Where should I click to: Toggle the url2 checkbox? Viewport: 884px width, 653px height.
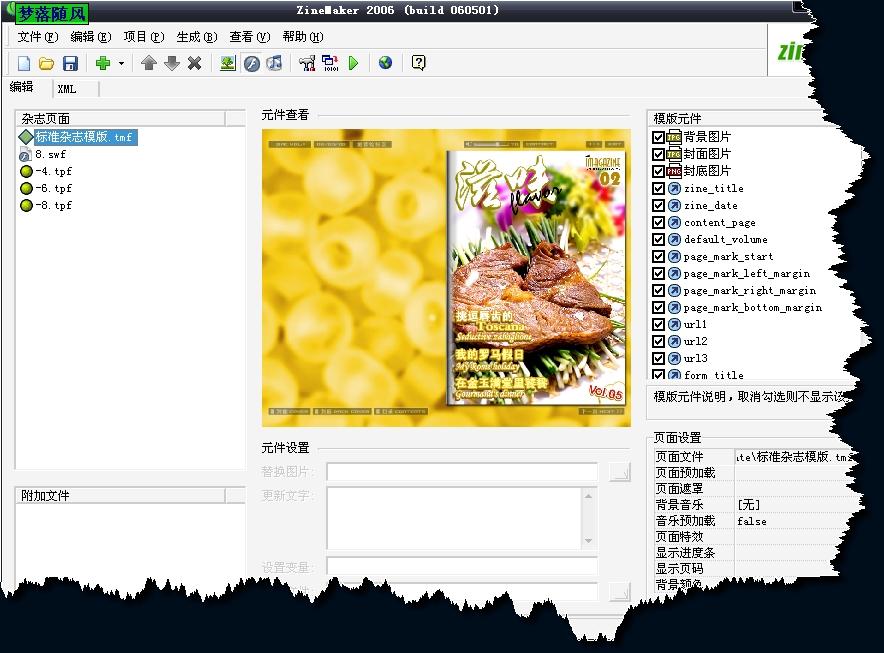coord(658,341)
